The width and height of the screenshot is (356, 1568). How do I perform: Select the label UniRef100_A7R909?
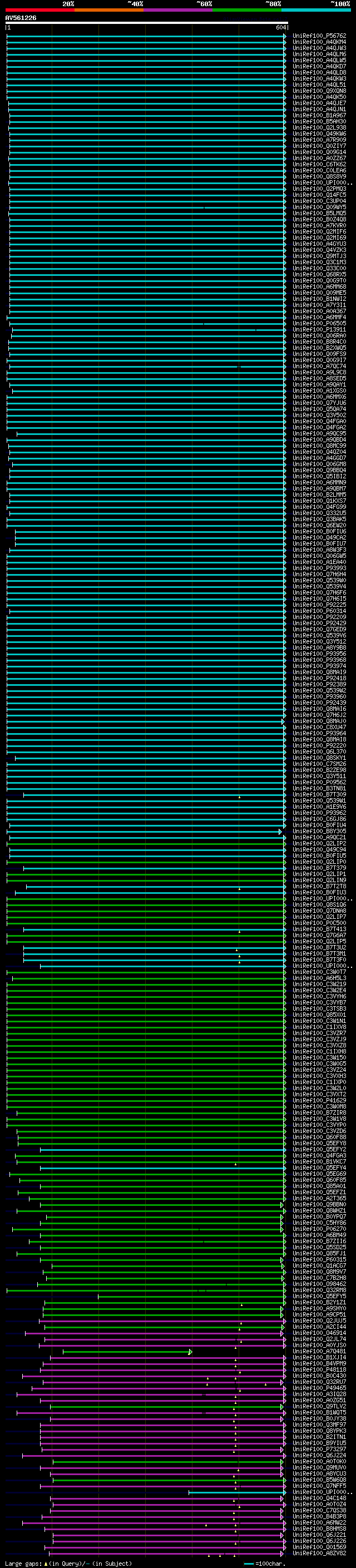point(319,140)
